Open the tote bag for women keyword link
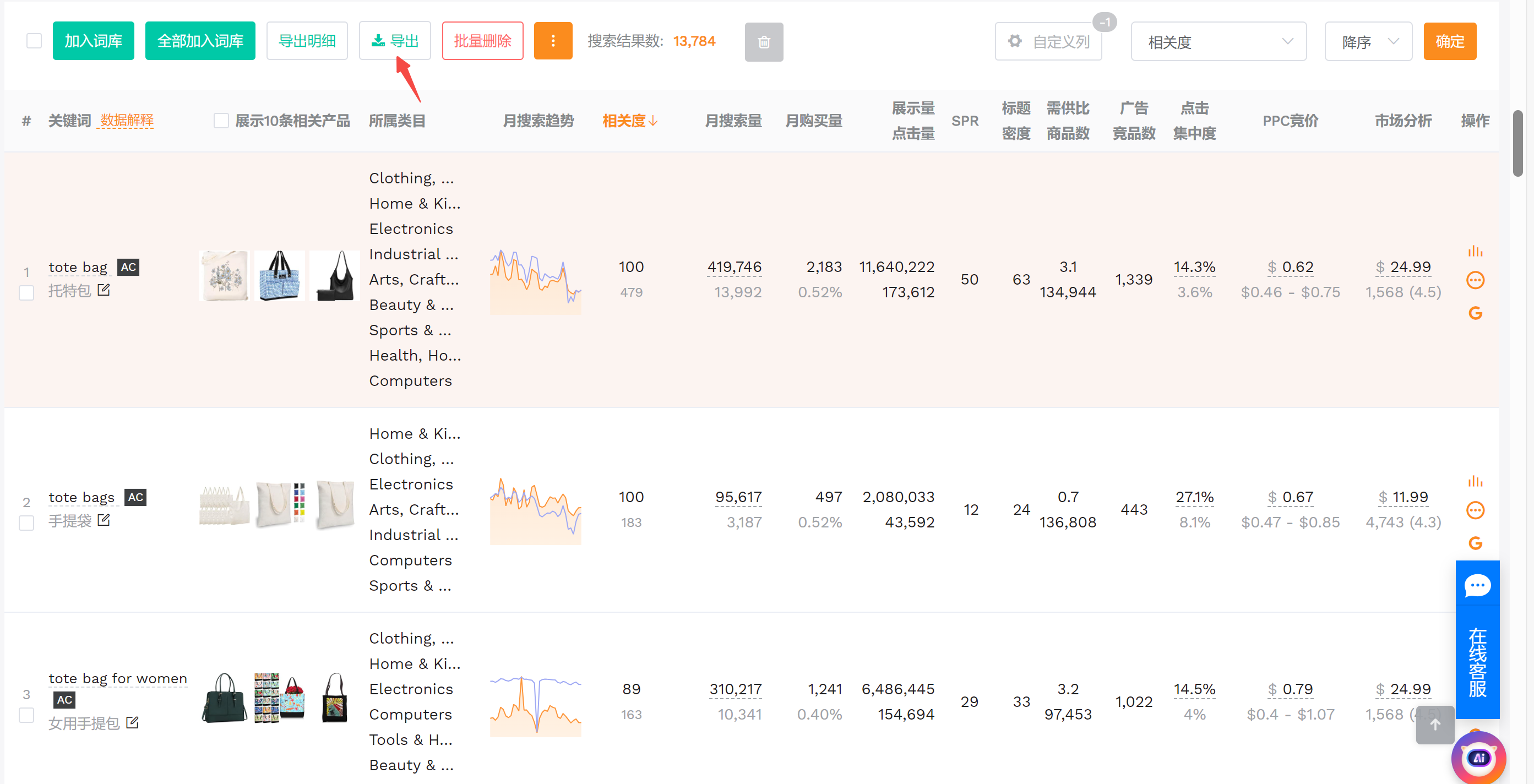 tap(118, 679)
